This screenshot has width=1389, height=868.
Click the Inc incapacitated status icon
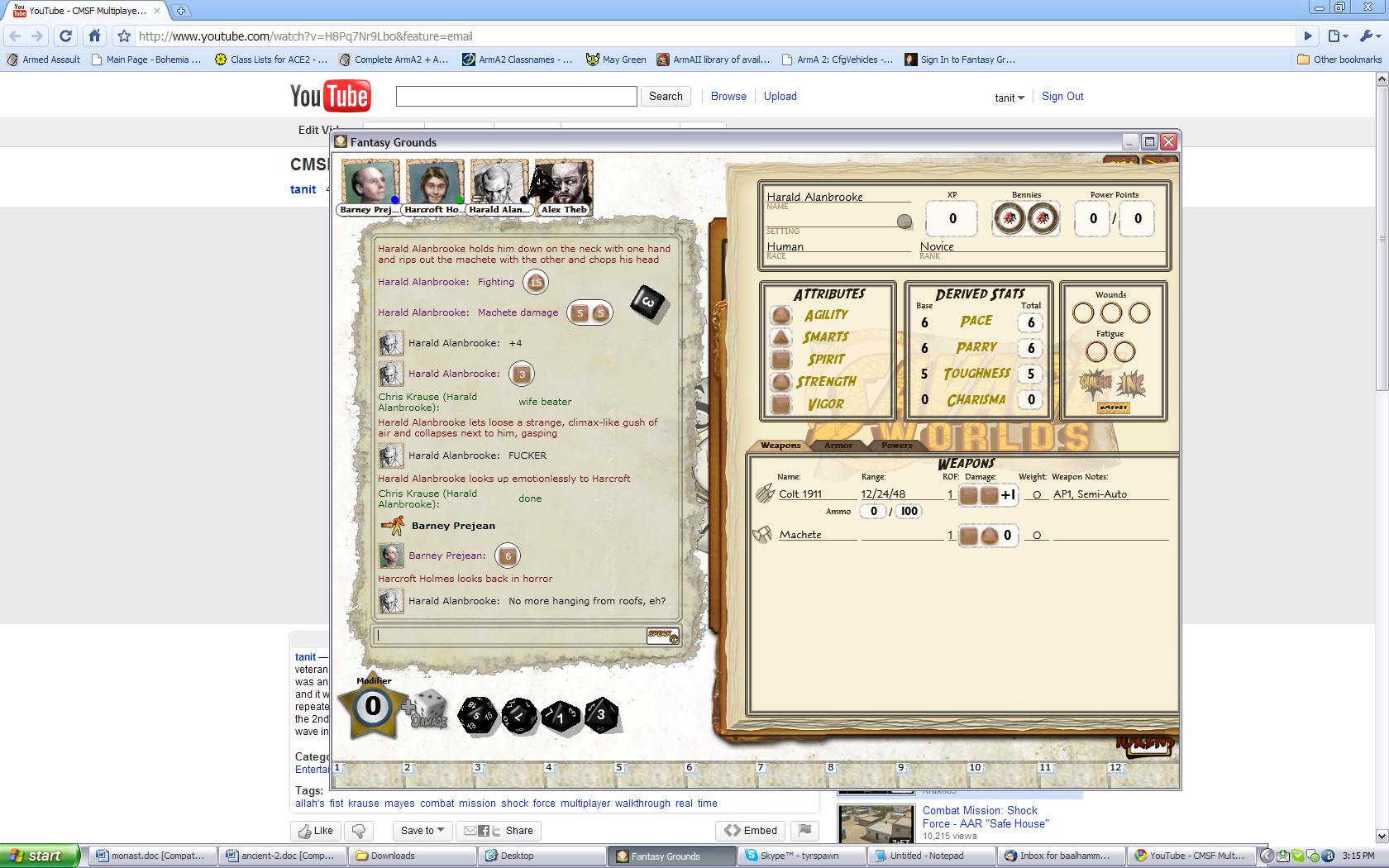tap(1130, 384)
